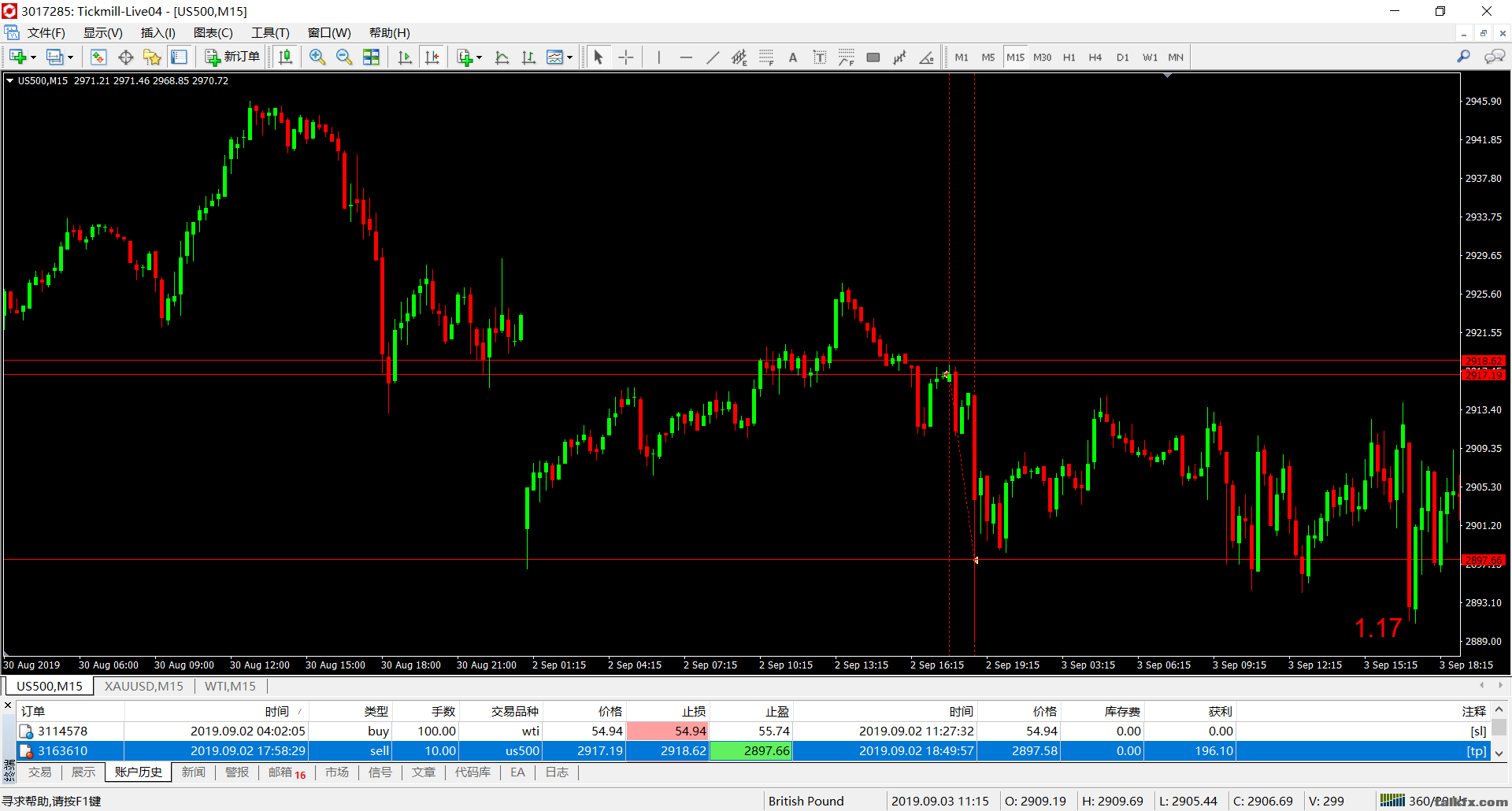
Task: Open the 插入(I) menu
Action: pos(157,32)
